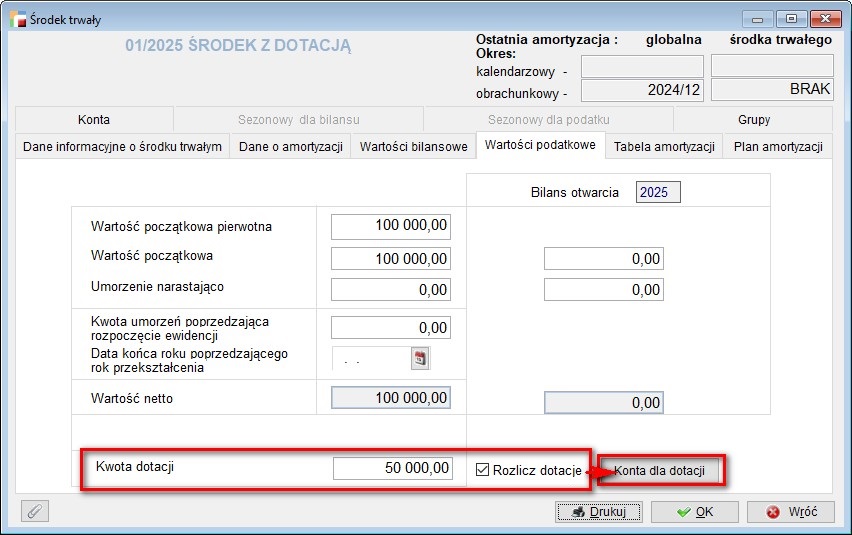This screenshot has width=852, height=535.
Task: Open the Konta tab
Action: pos(94,120)
